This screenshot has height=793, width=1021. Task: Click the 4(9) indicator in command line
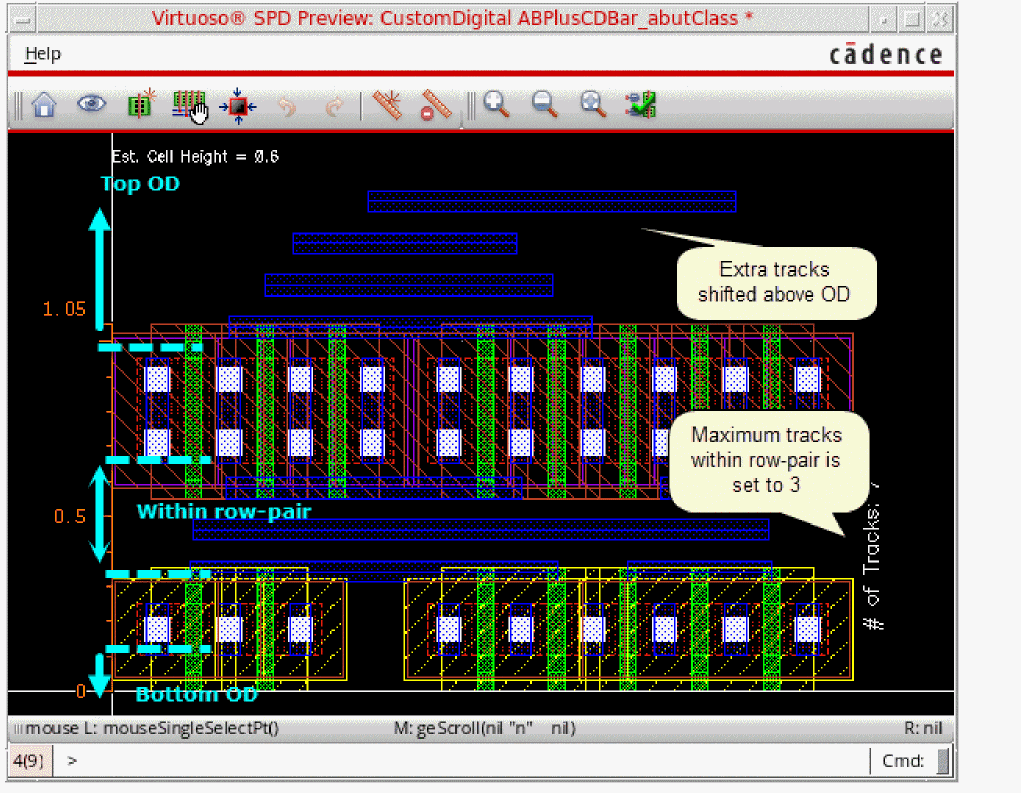click(x=28, y=760)
